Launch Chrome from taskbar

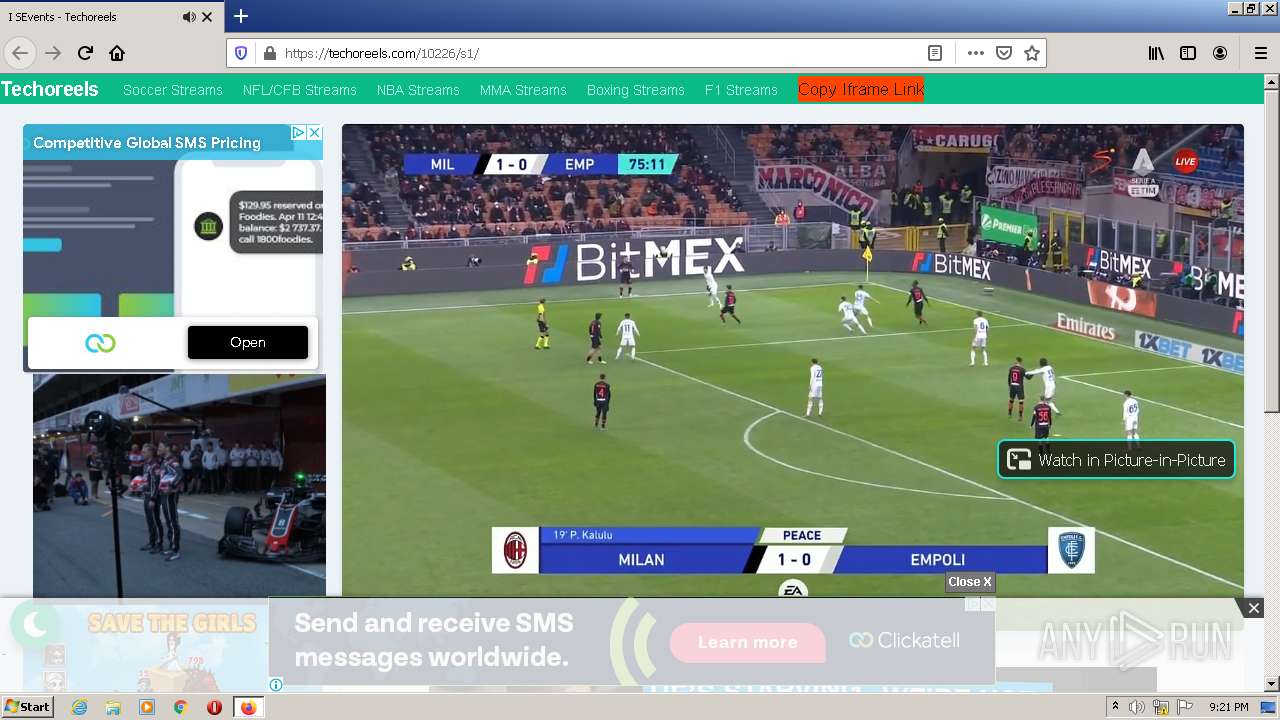(x=180, y=707)
